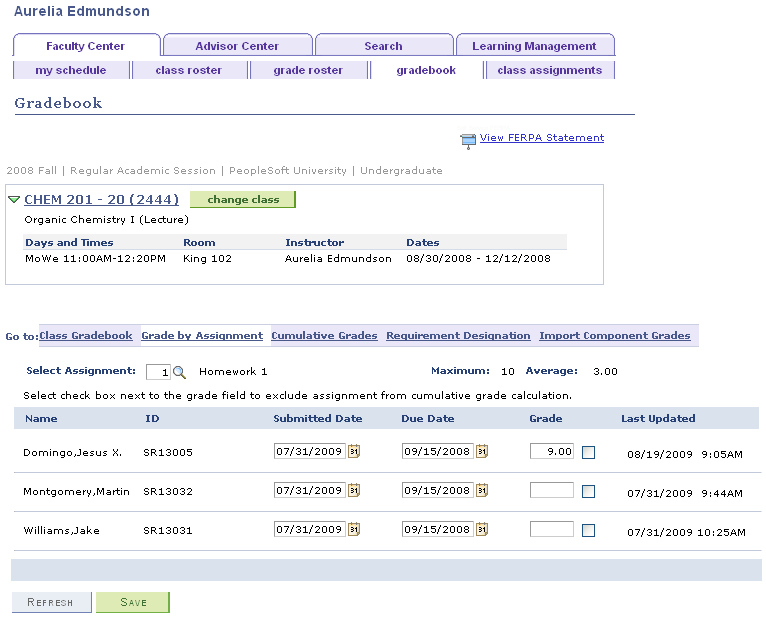766x617 pixels.
Task: Click Williams's Due Date field
Action: pyautogui.click(x=438, y=529)
